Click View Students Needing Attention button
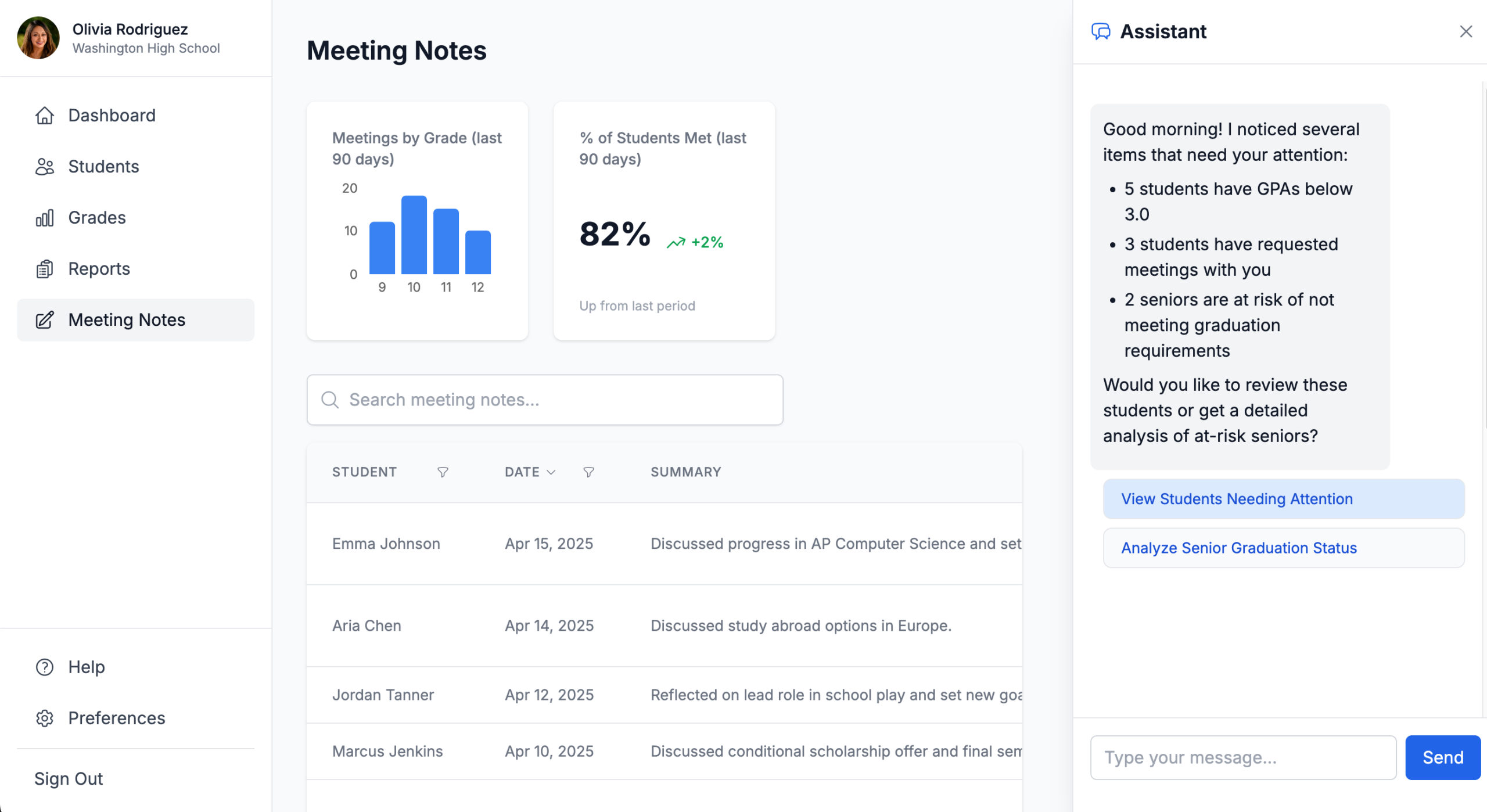Screen dimensions: 1487x812 1283,499
